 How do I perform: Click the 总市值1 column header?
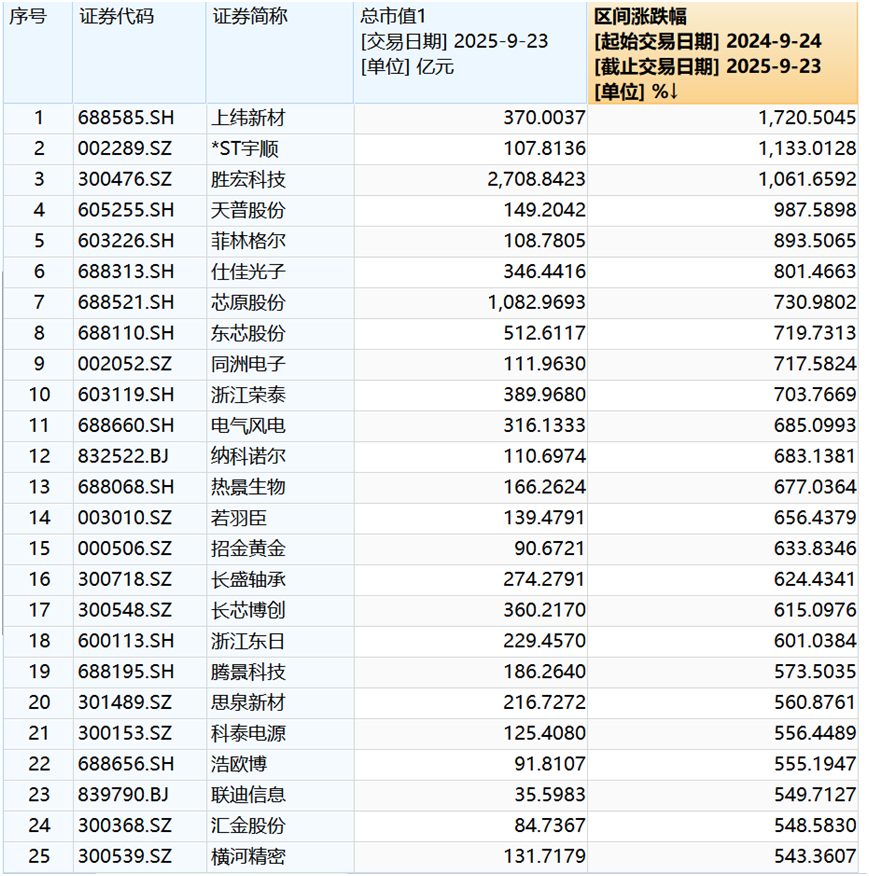[471, 54]
